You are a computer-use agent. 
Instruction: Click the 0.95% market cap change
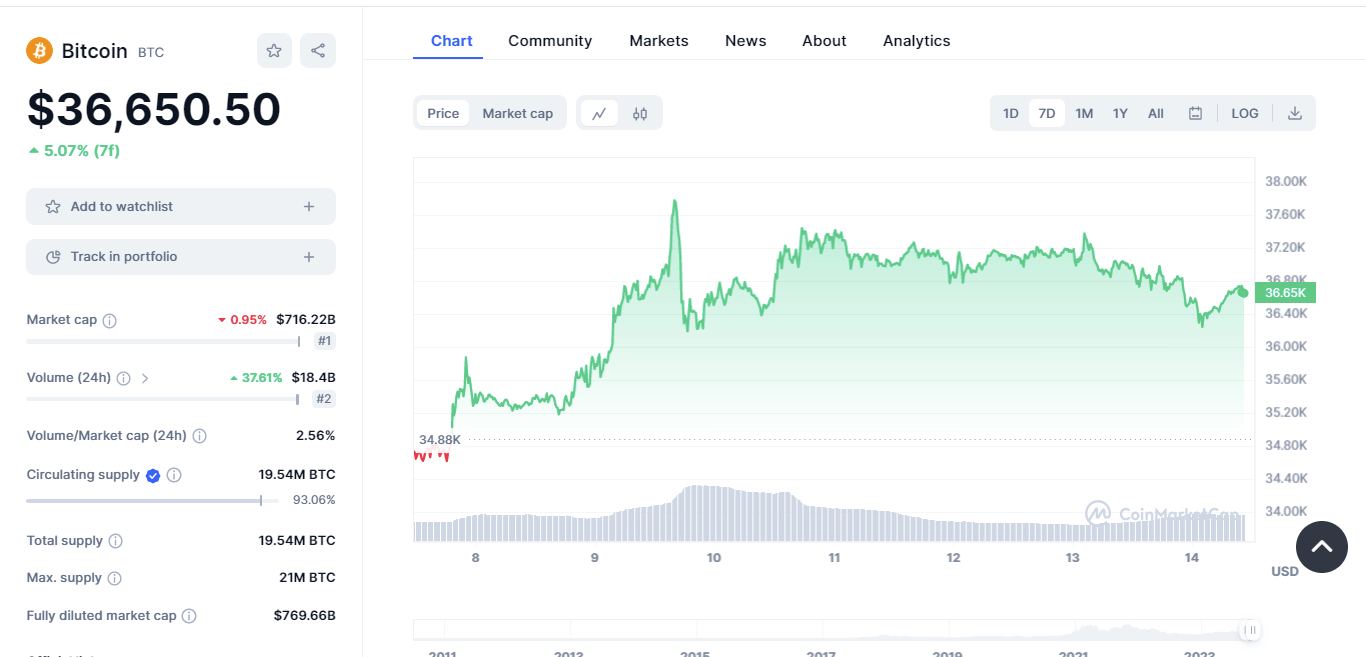click(242, 320)
